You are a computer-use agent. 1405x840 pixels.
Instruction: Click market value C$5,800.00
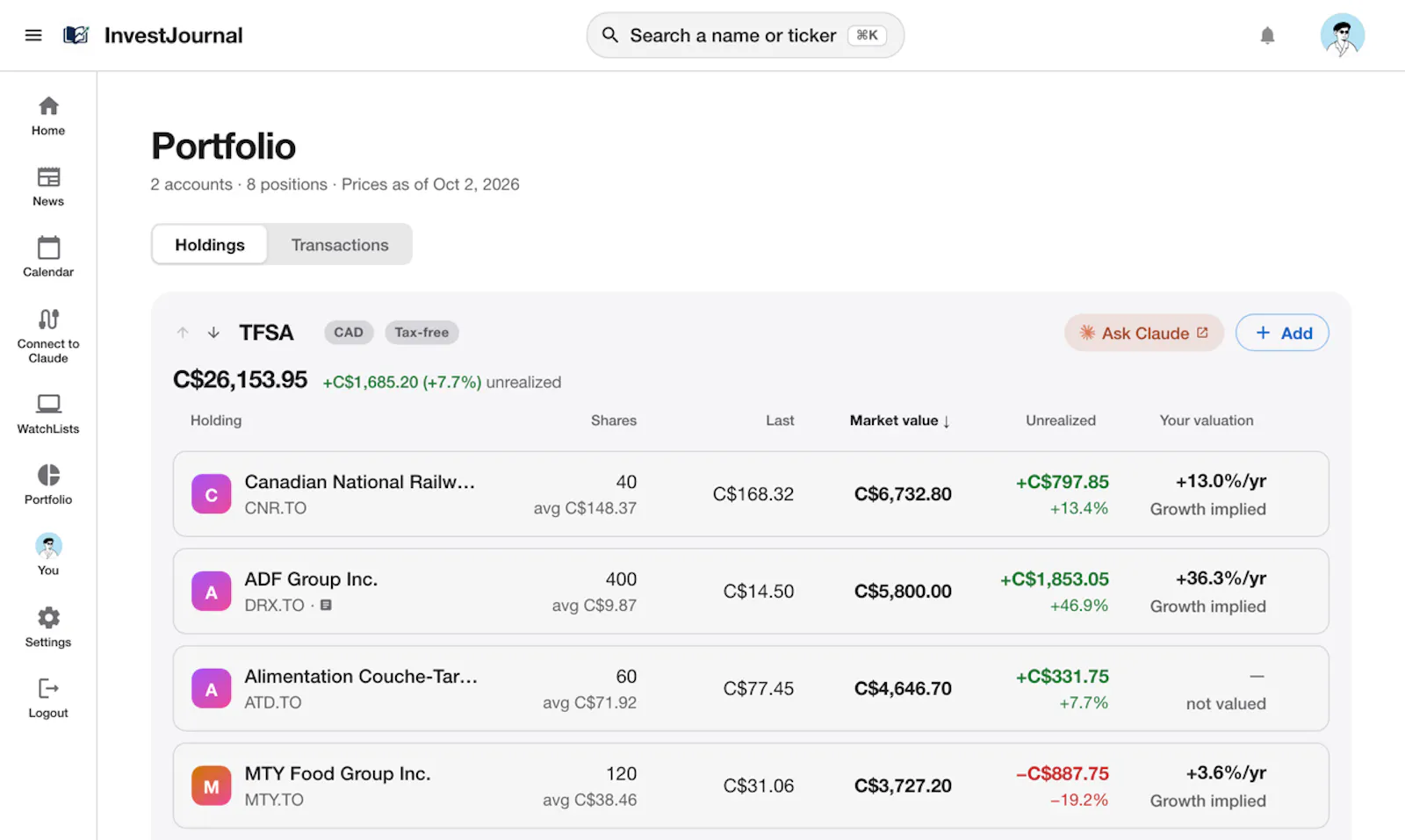tap(903, 592)
